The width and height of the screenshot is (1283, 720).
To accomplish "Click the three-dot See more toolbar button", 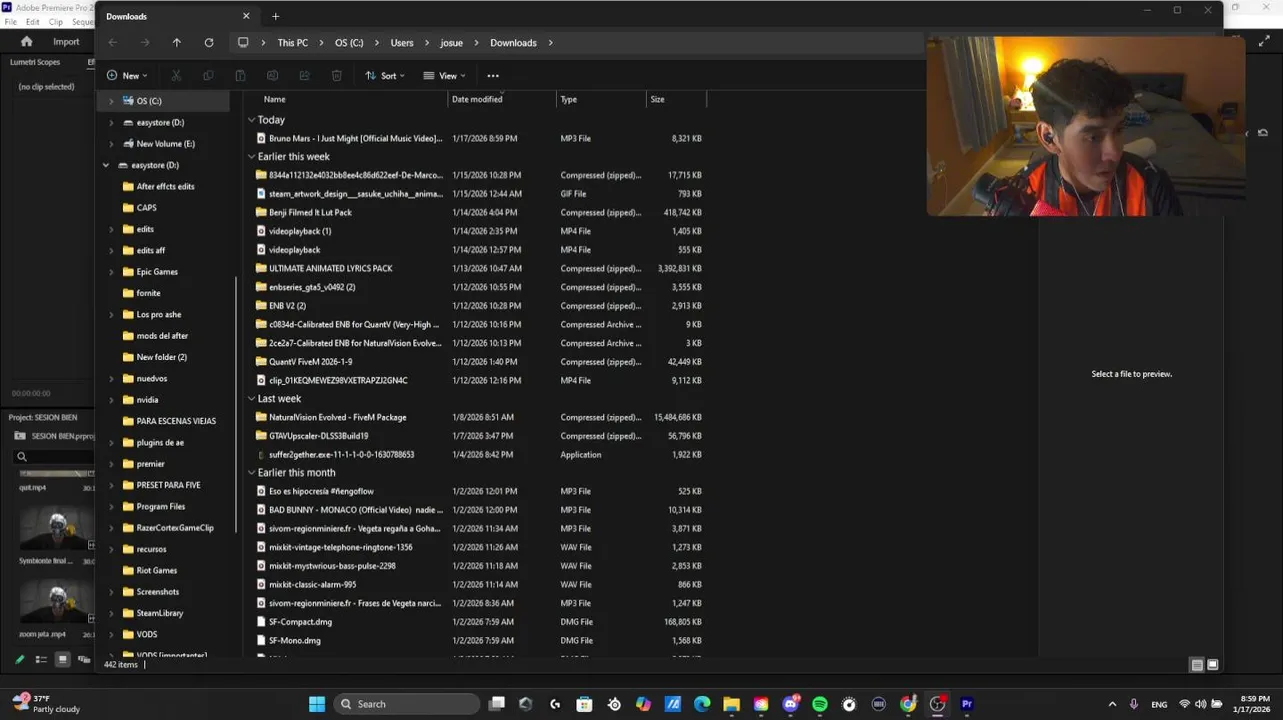I will click(493, 76).
